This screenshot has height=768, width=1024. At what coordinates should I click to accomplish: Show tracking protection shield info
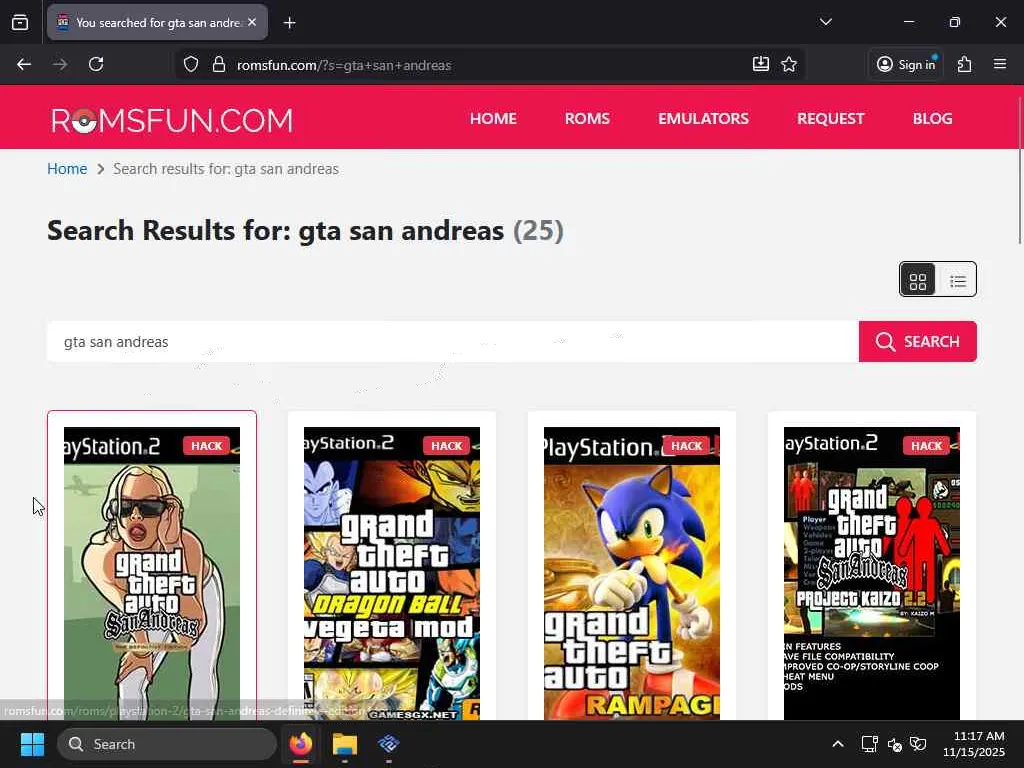pyautogui.click(x=191, y=65)
